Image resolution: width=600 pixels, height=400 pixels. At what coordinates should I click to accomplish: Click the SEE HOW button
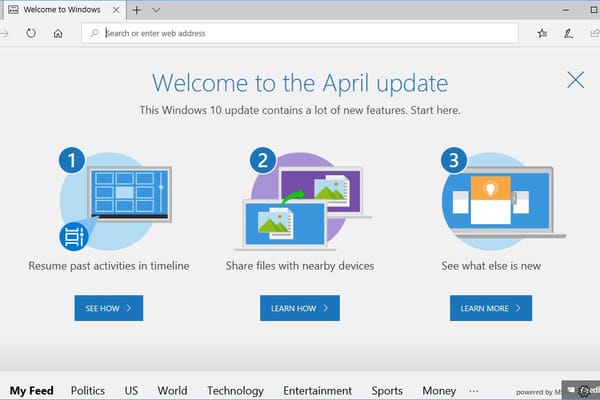click(x=109, y=308)
